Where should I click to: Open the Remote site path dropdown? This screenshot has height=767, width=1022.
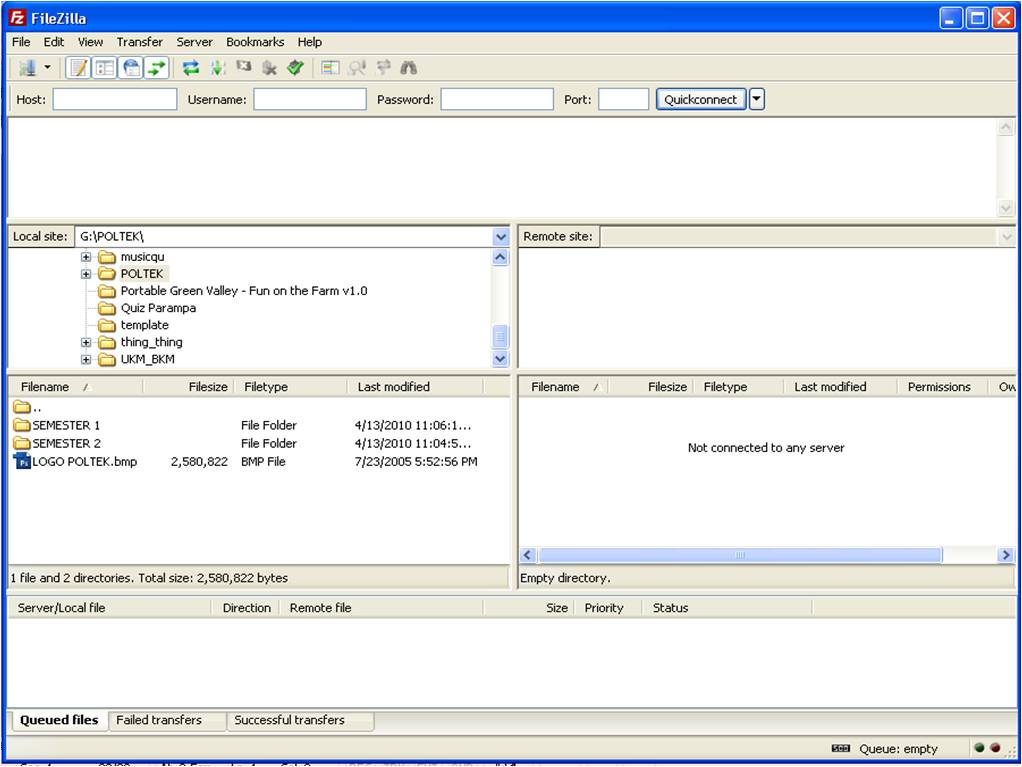pos(1006,237)
